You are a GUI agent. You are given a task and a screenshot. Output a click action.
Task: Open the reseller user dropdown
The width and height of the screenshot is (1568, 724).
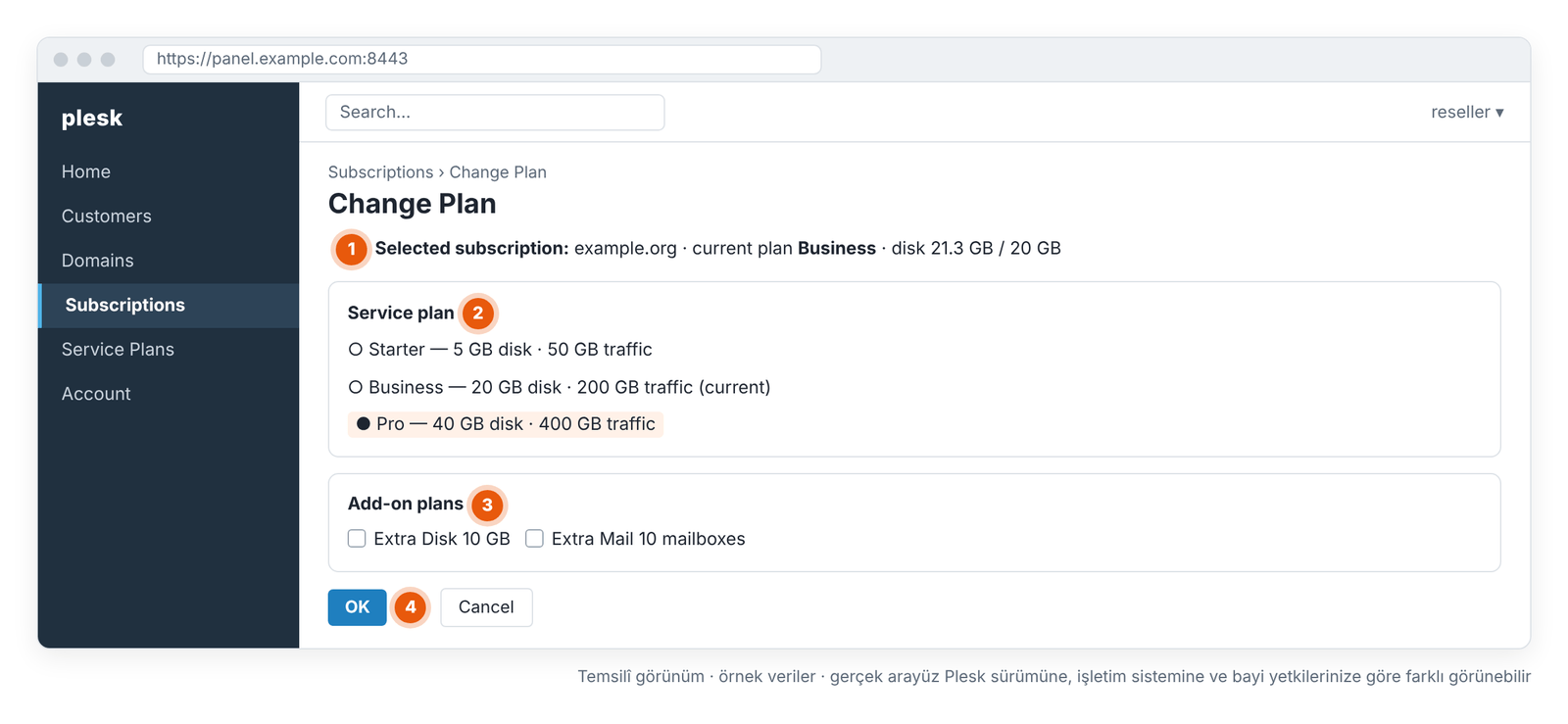pyautogui.click(x=1467, y=112)
